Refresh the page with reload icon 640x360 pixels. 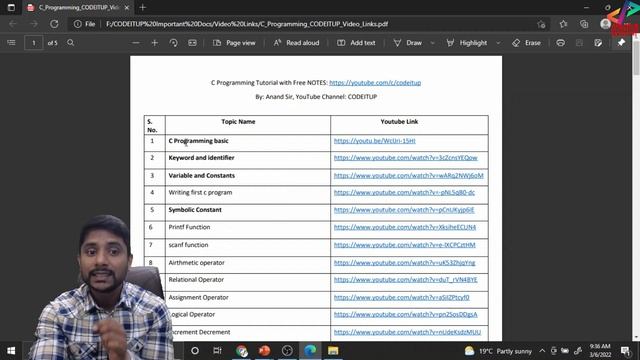tap(54, 24)
